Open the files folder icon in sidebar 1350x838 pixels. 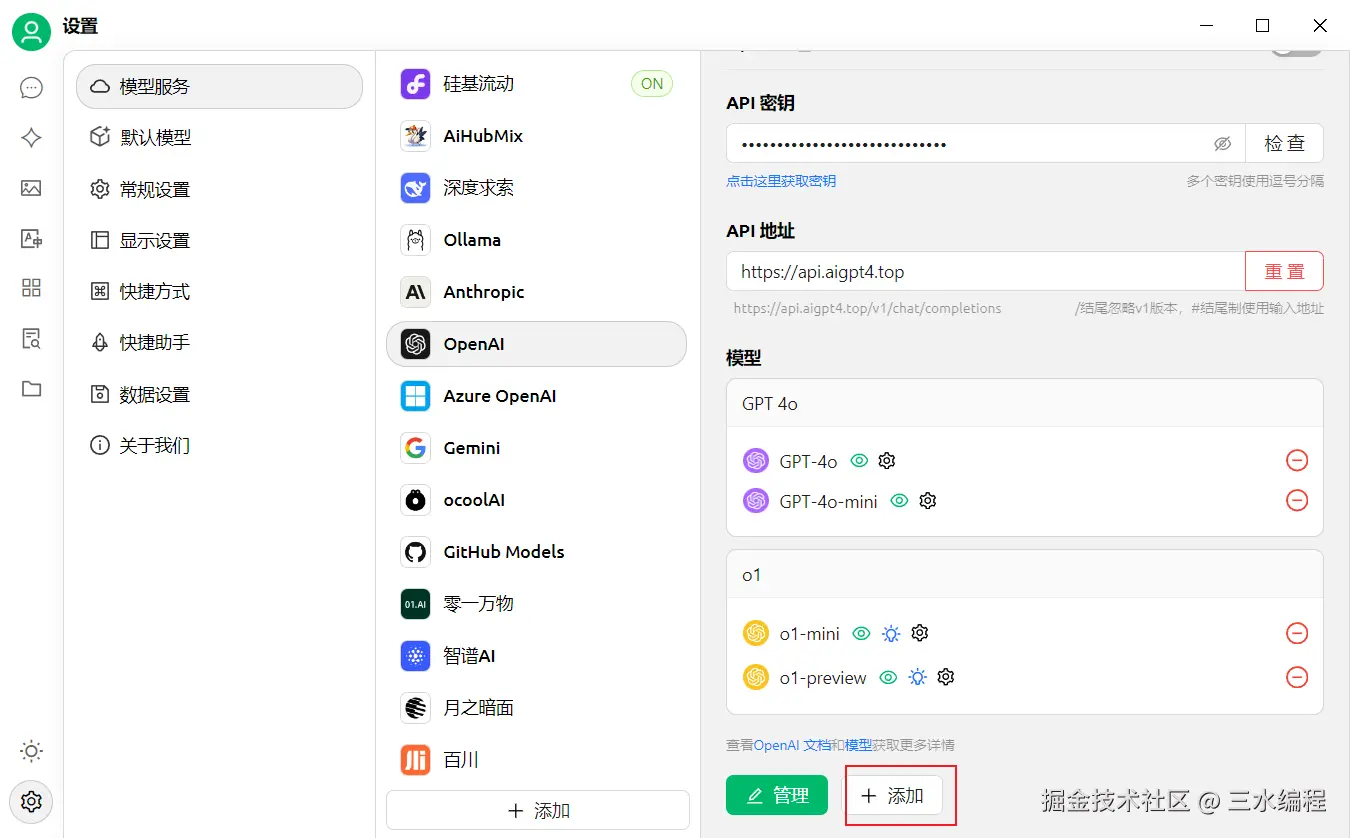32,389
